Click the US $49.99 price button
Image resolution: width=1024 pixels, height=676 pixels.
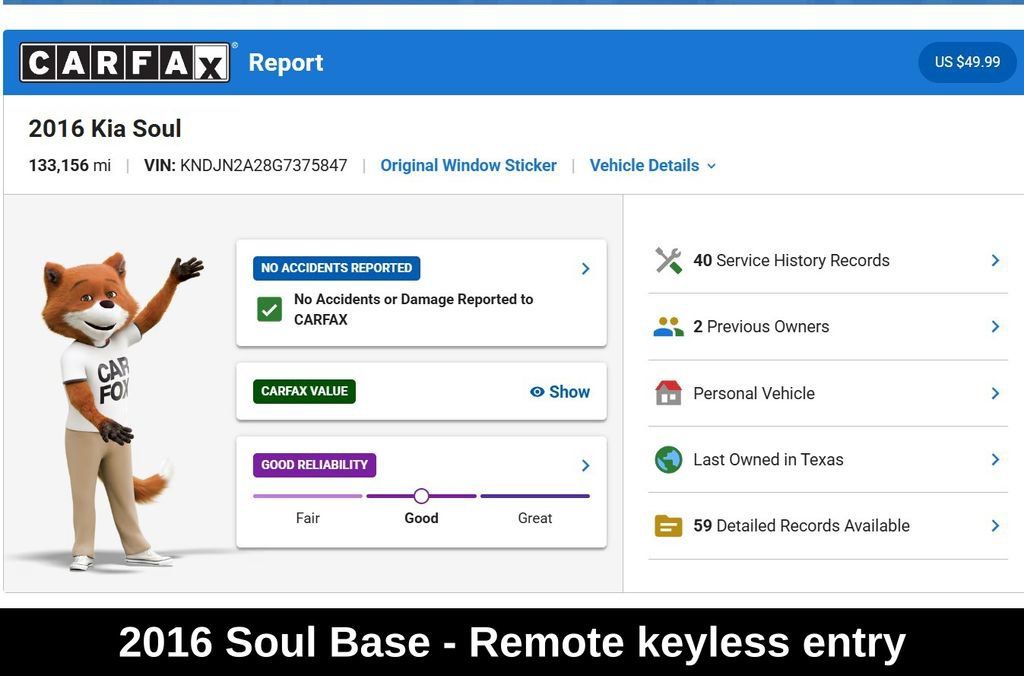pyautogui.click(x=967, y=62)
